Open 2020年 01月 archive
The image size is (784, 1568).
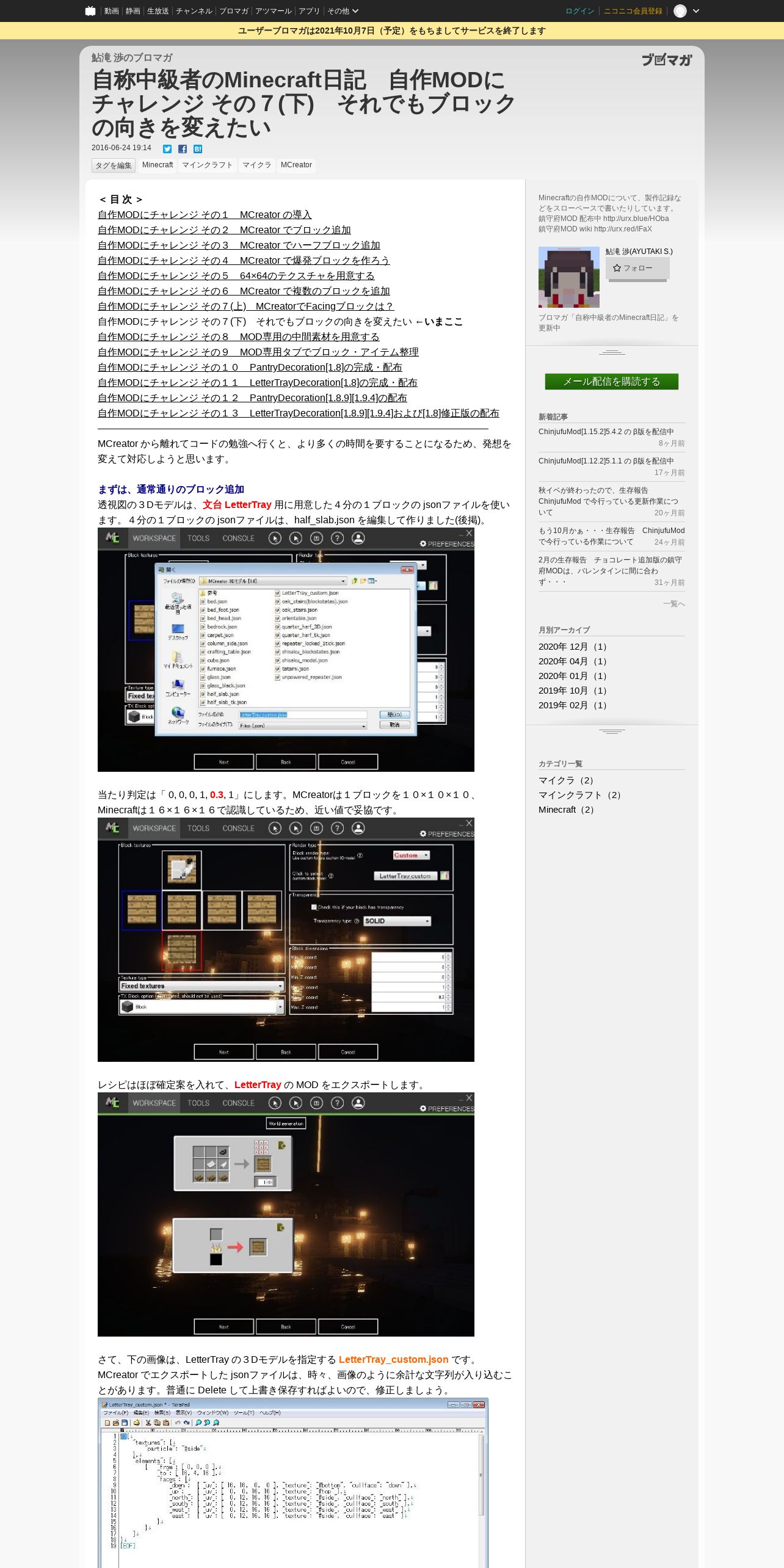tap(573, 676)
